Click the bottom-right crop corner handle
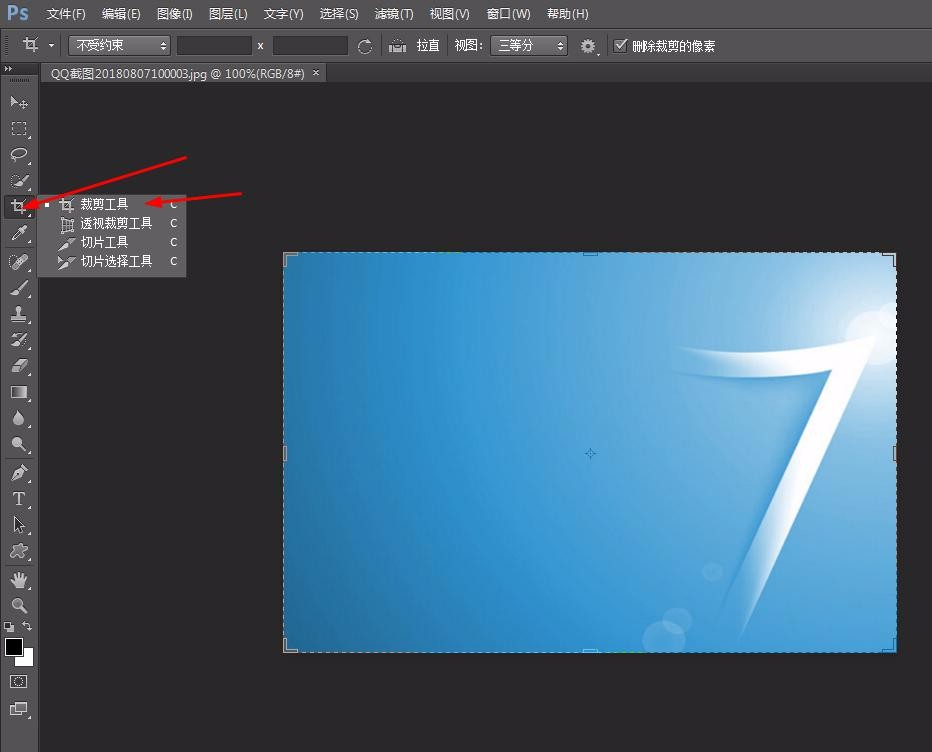The image size is (932, 752). [x=890, y=646]
